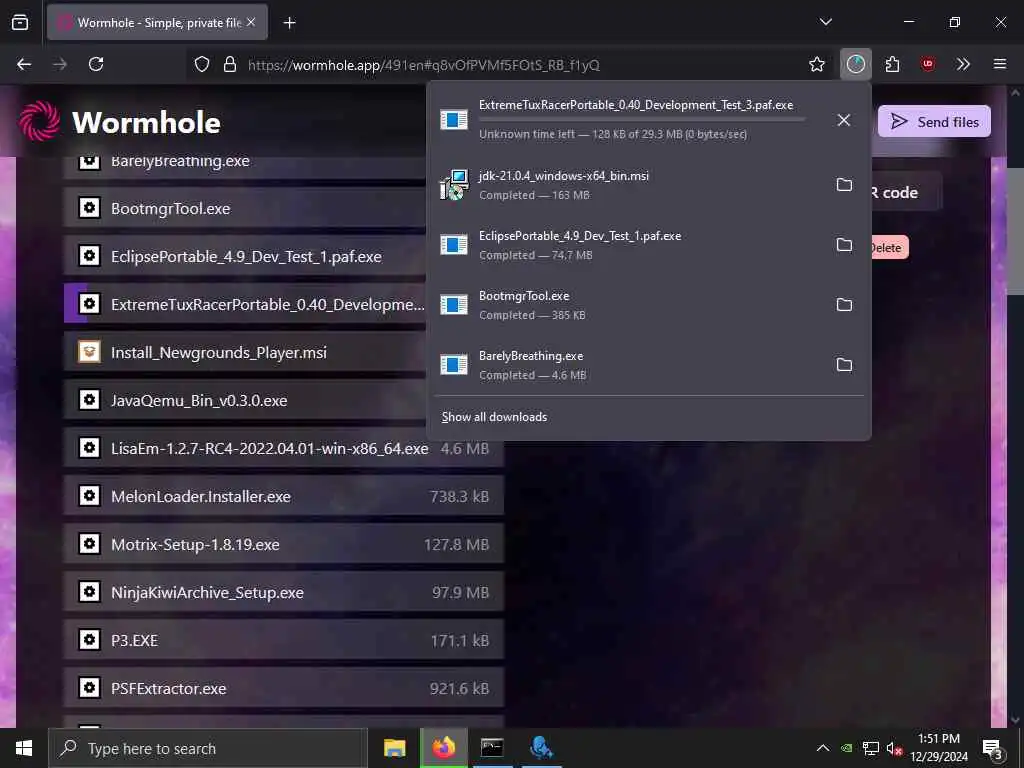Go forward to the next page
1024x768 pixels.
[60, 64]
